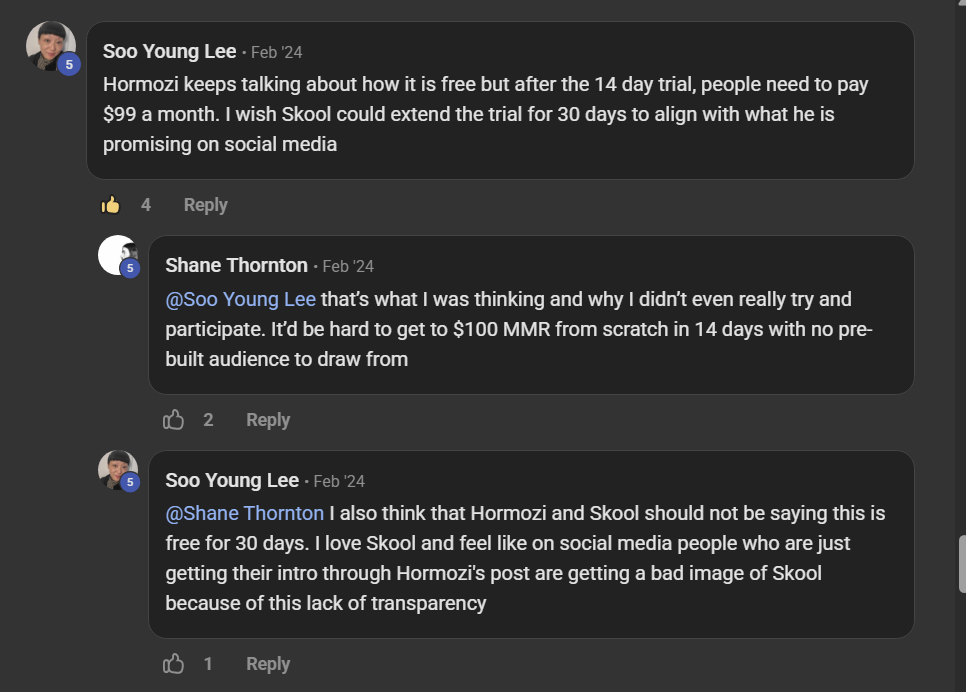View the 4 likes count on top comment
Viewport: 966px width, 692px height.
(146, 205)
